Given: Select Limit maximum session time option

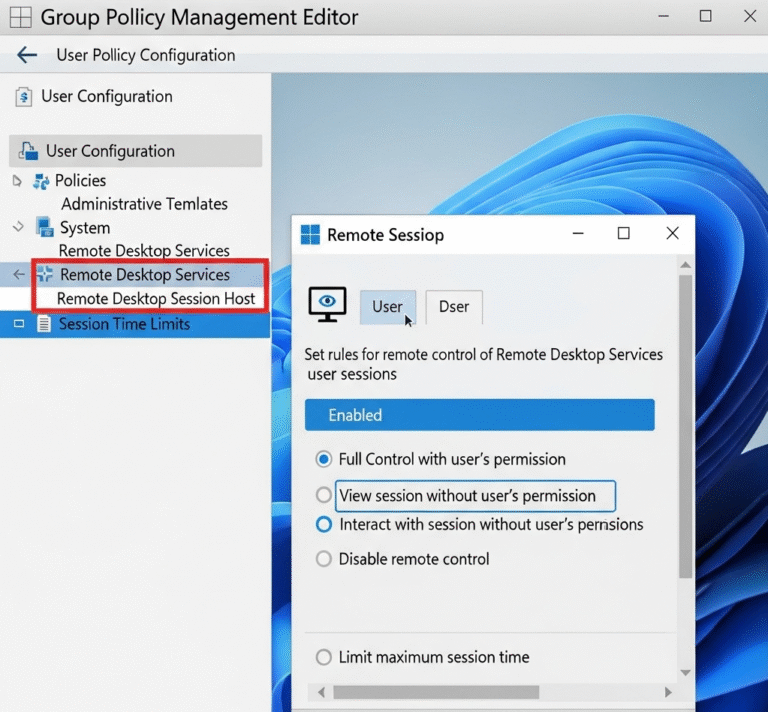Looking at the screenshot, I should (323, 657).
